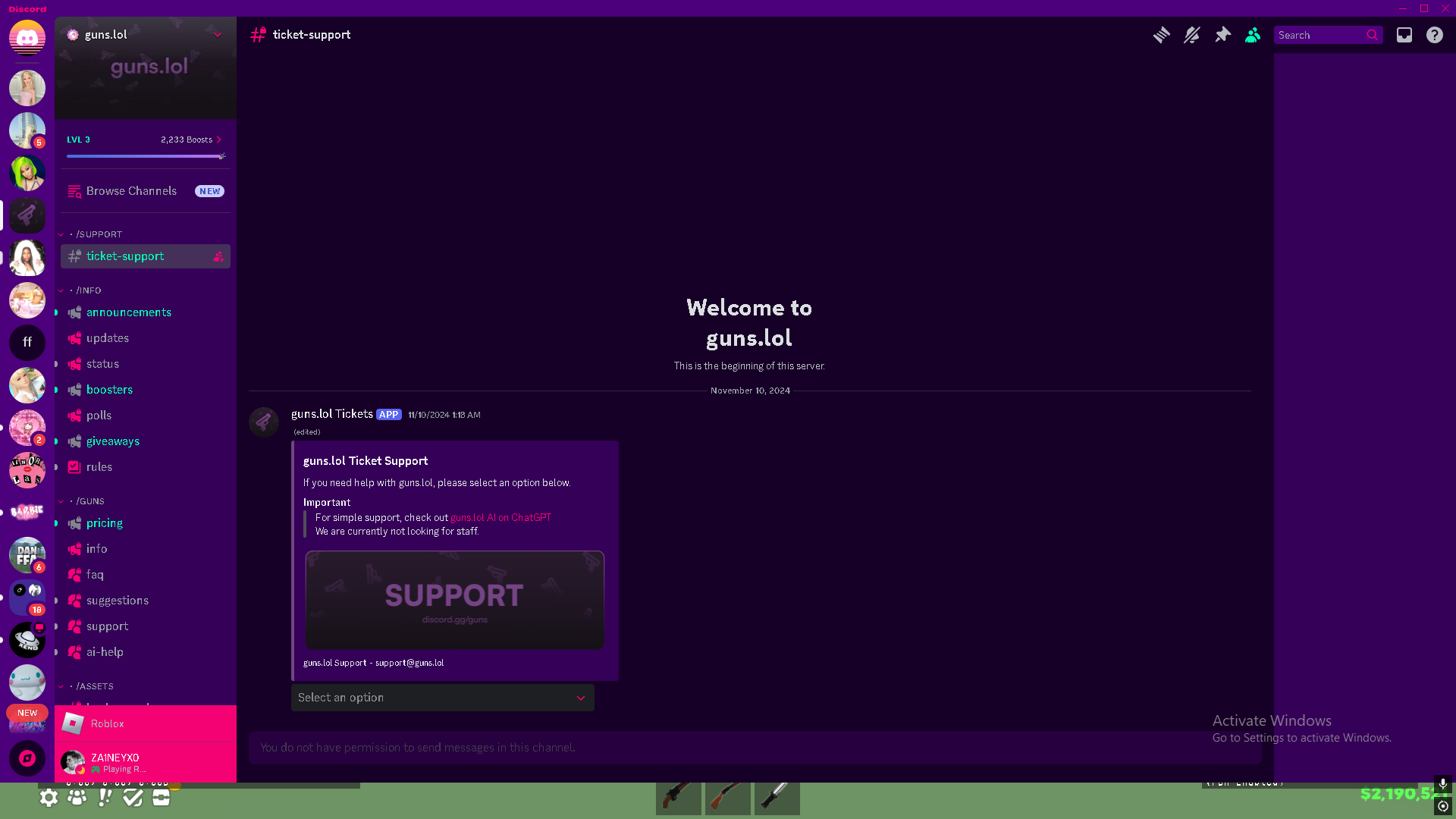Open the pricing channel

(x=146, y=523)
